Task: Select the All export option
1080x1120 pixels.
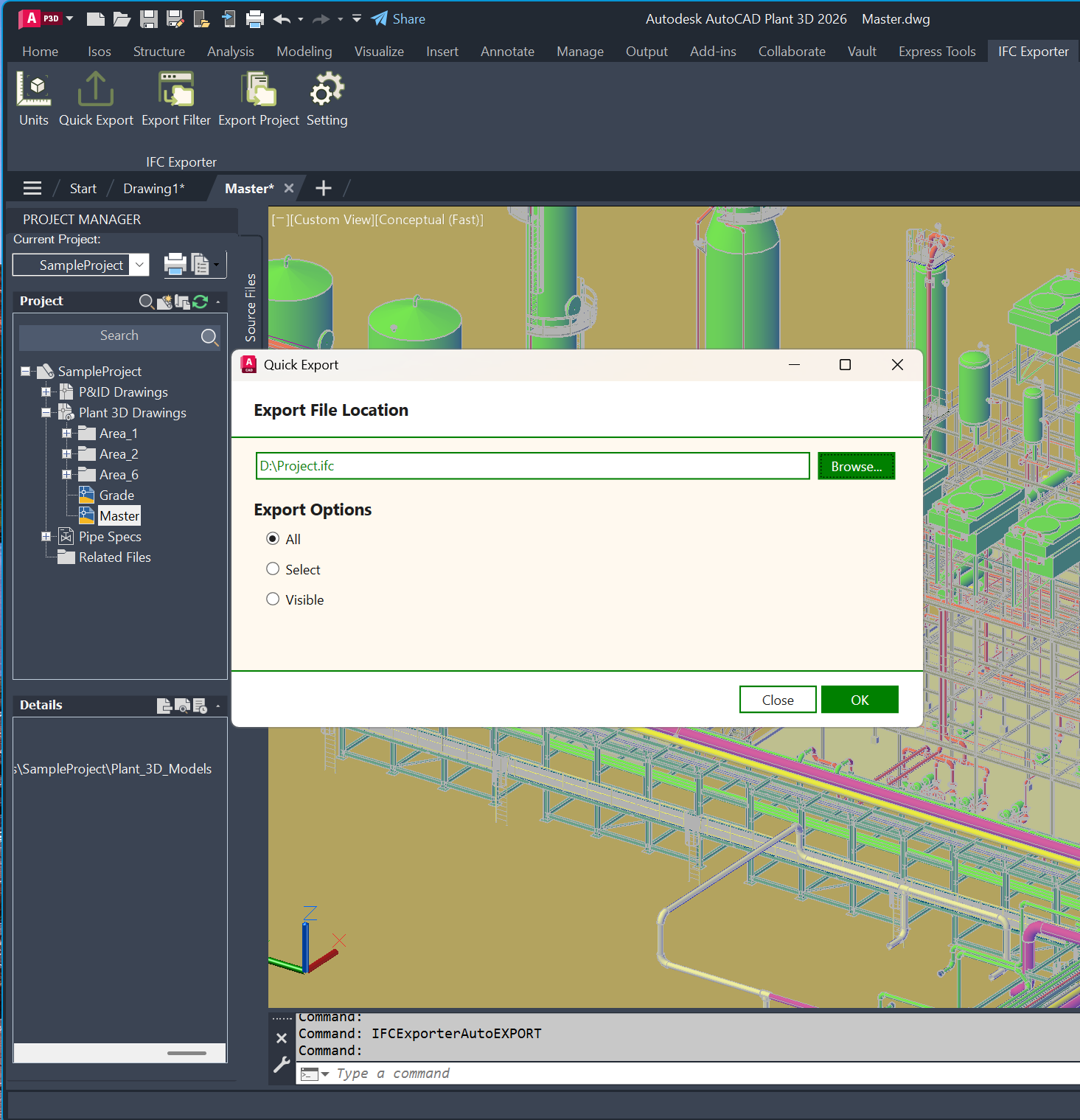Action: (273, 539)
